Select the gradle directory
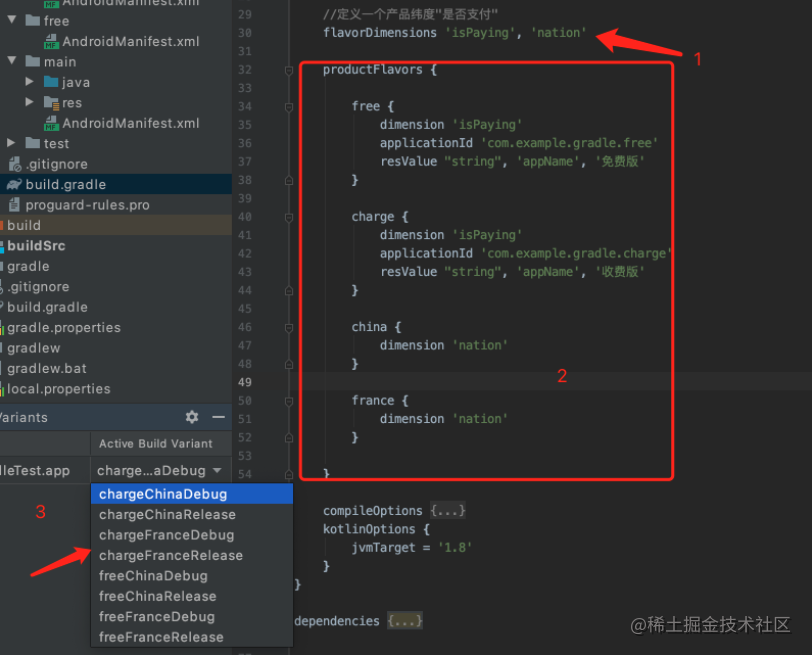Image resolution: width=812 pixels, height=655 pixels. (28, 266)
